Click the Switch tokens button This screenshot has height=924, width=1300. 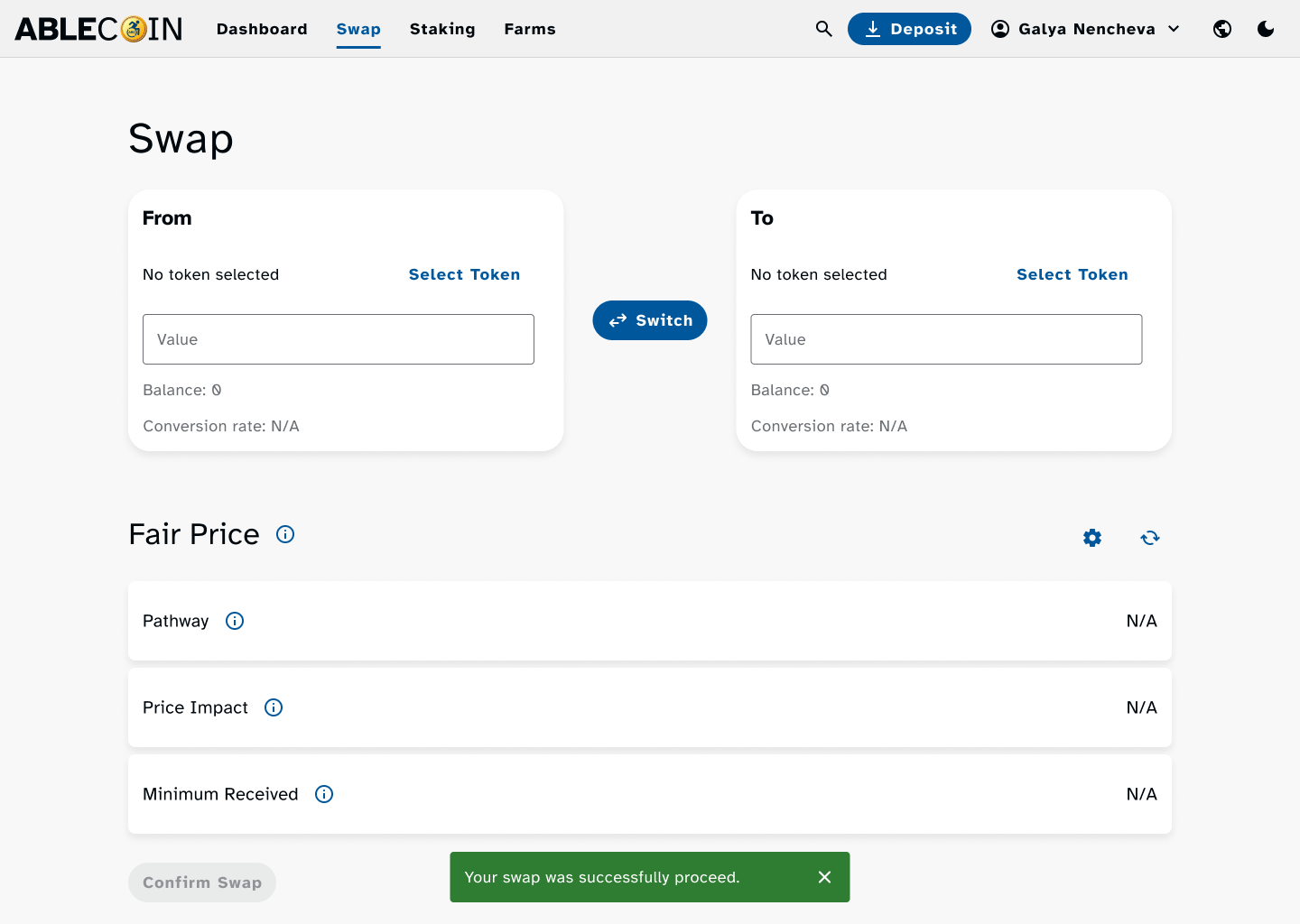(x=650, y=320)
